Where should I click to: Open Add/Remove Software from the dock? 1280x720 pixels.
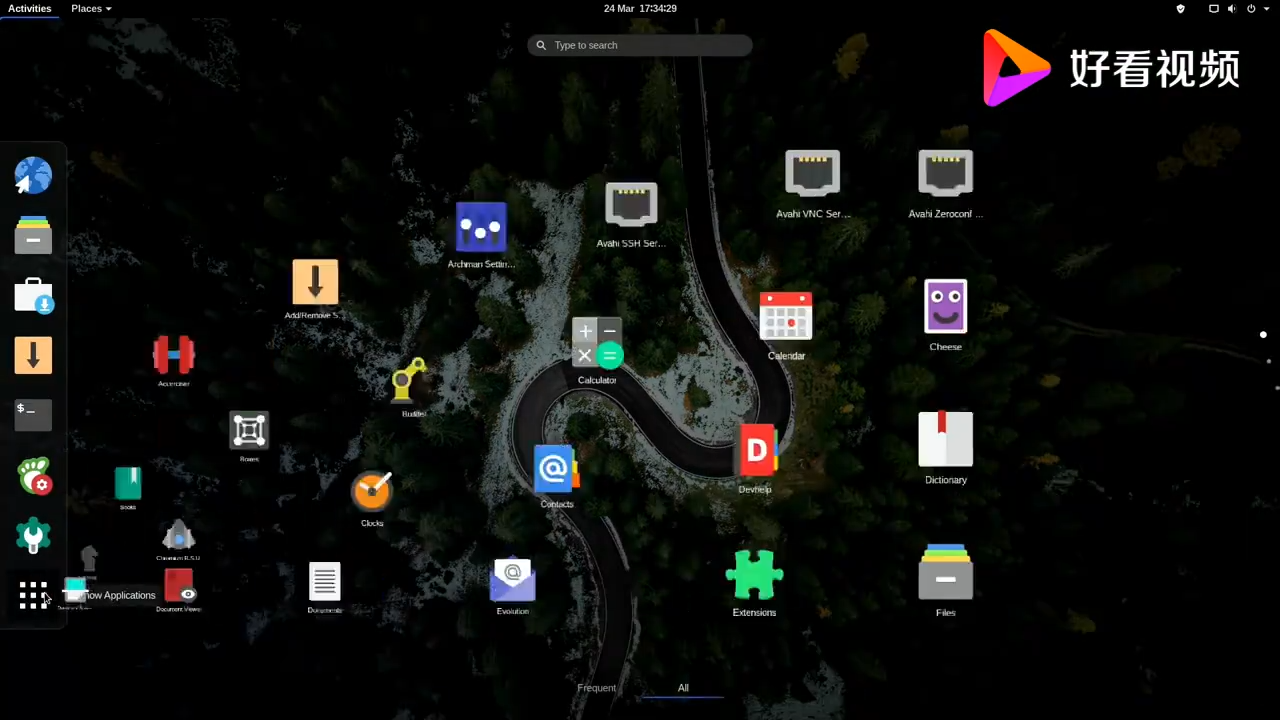coord(33,355)
